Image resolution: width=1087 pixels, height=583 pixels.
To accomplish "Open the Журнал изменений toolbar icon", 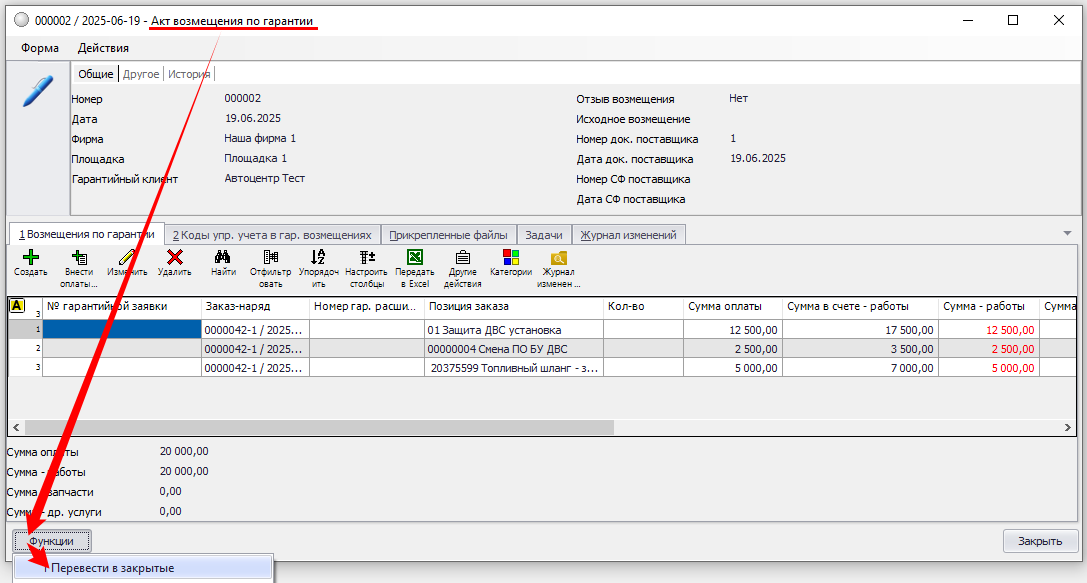I will point(558,258).
